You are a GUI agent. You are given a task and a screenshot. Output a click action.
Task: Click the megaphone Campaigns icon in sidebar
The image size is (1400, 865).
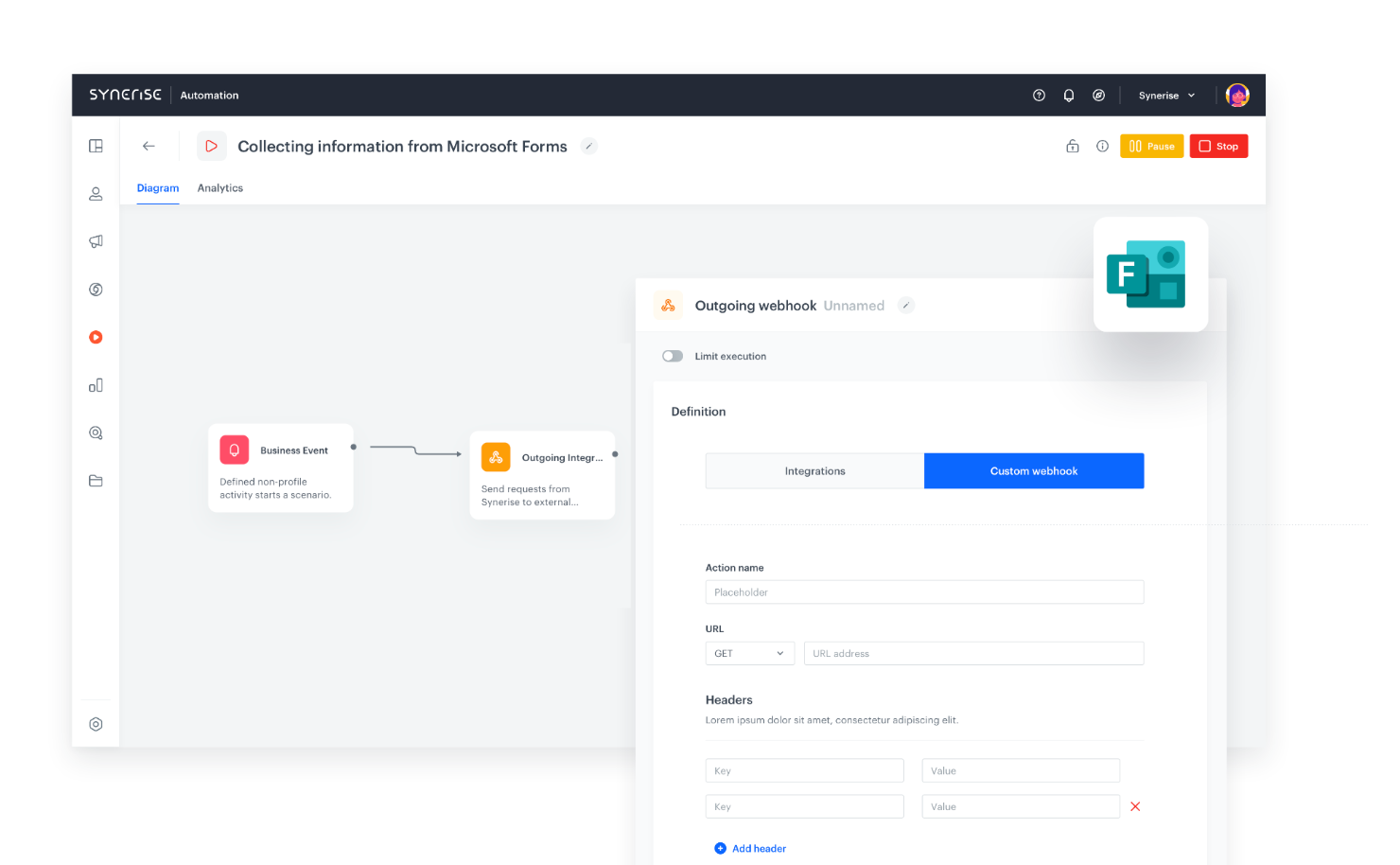pos(96,241)
